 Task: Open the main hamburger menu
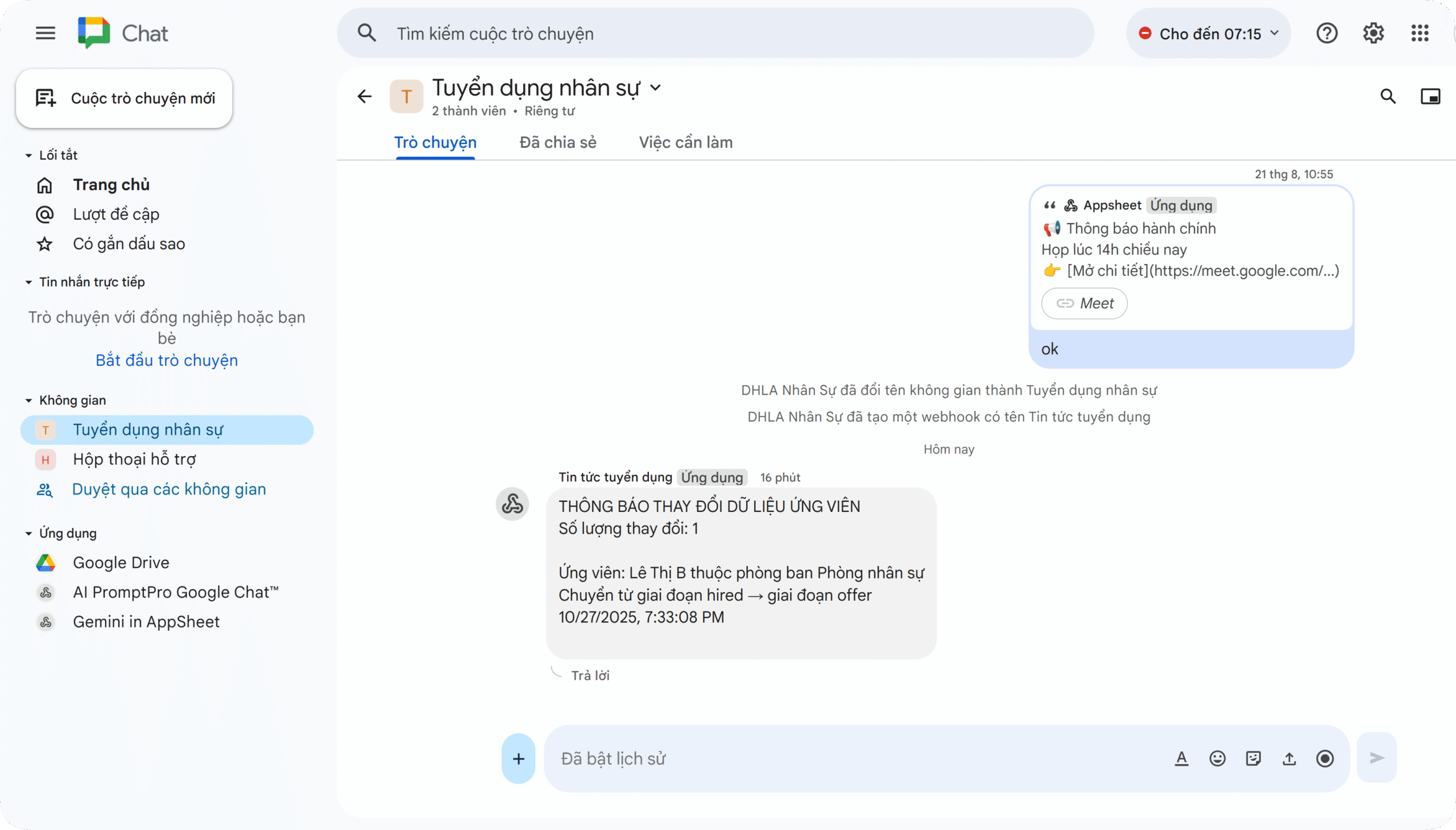click(45, 33)
